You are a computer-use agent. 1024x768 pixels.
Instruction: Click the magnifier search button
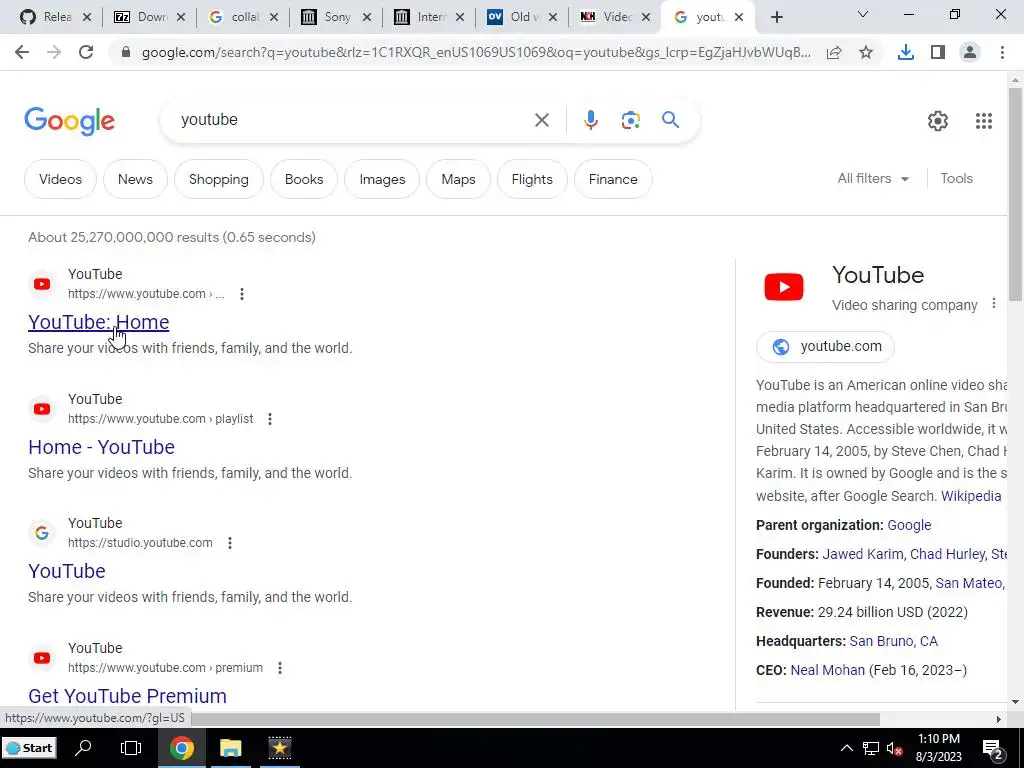click(x=670, y=120)
